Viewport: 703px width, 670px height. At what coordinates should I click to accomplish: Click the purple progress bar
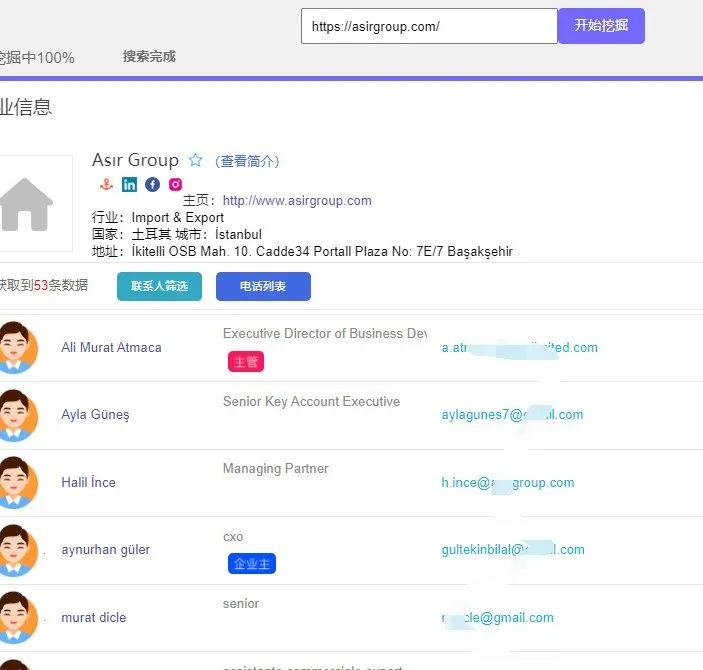(352, 78)
